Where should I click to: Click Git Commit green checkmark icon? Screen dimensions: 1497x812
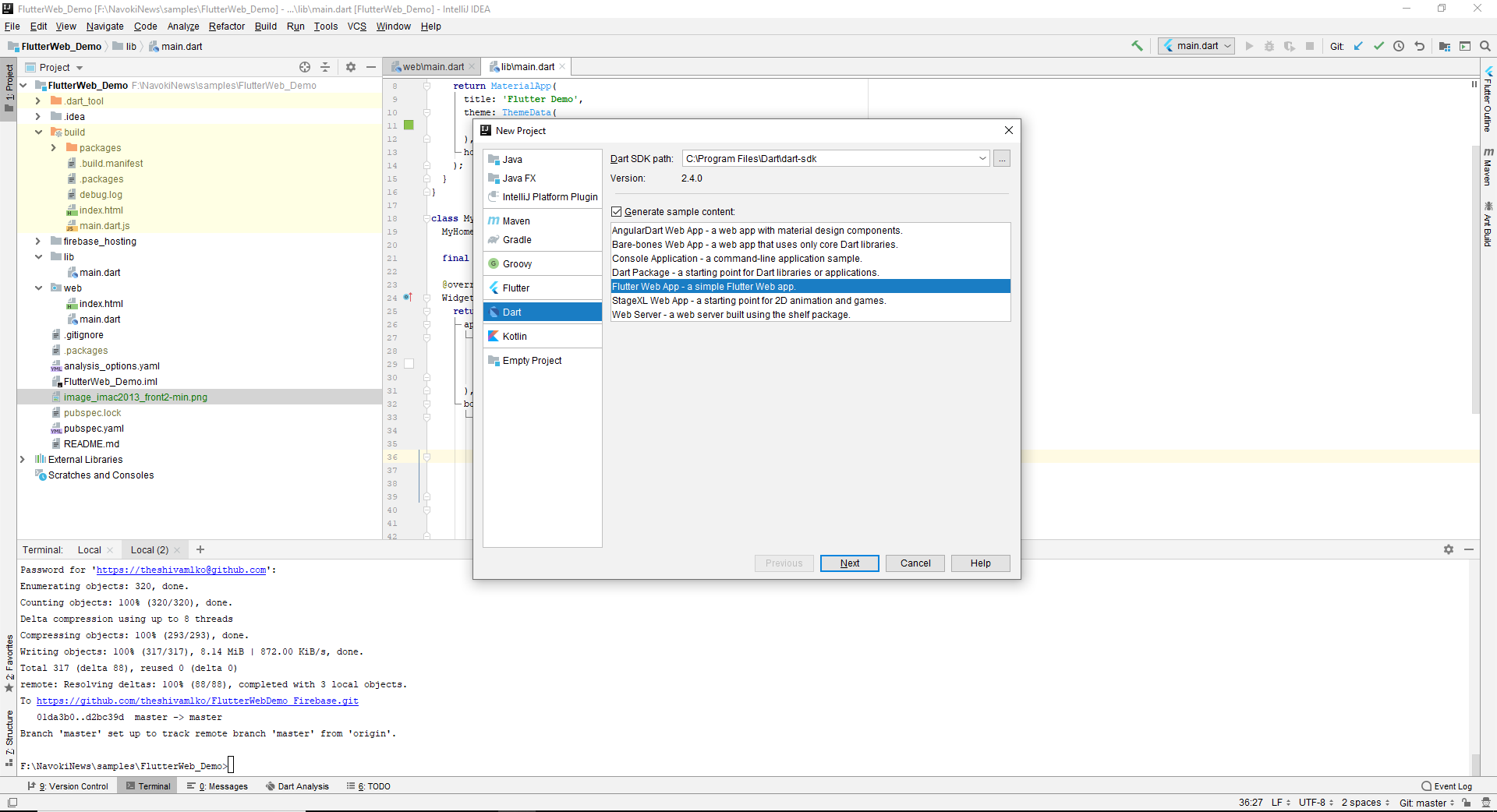tap(1378, 46)
